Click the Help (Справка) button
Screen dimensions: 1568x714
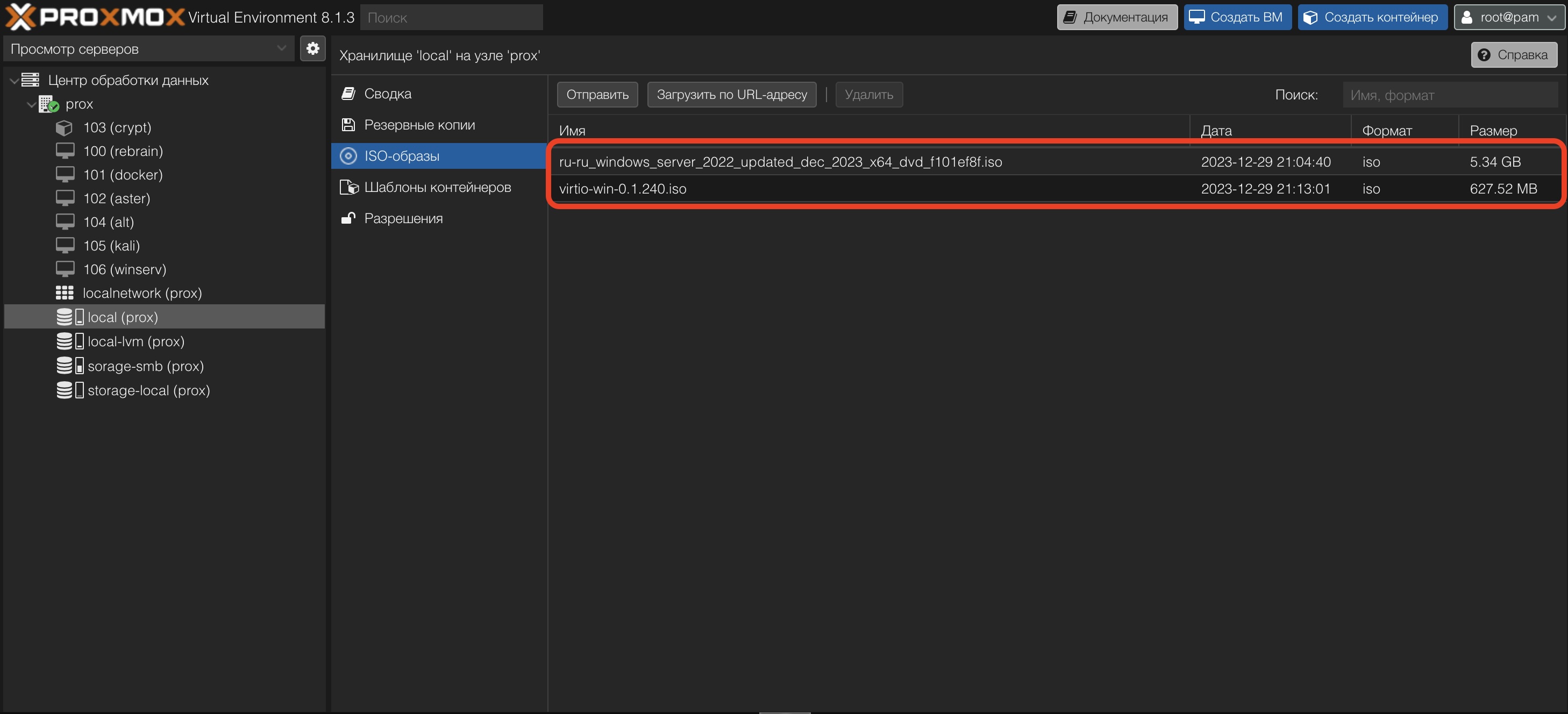(1514, 55)
